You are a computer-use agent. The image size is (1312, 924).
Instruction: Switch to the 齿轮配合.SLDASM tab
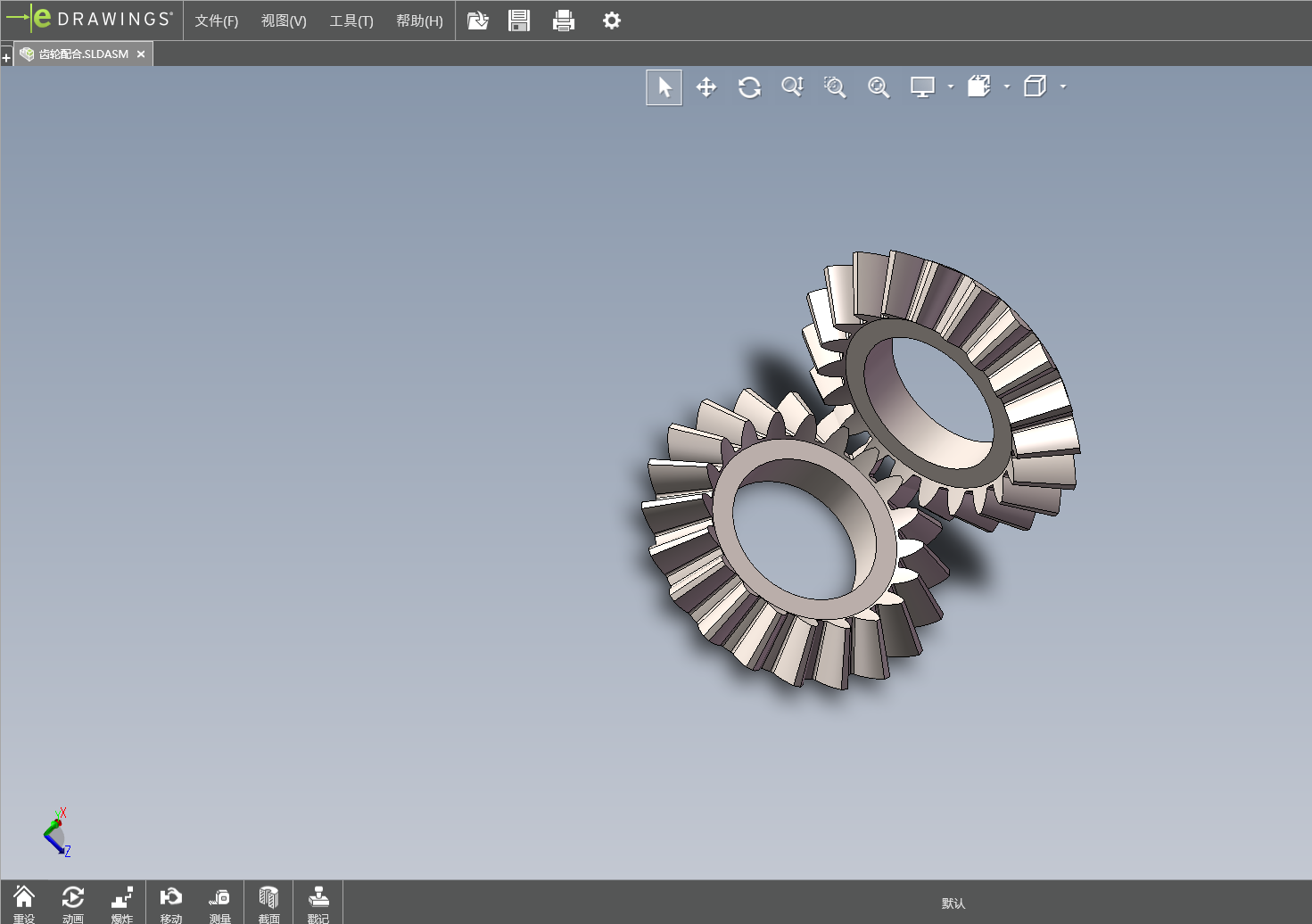click(x=84, y=54)
